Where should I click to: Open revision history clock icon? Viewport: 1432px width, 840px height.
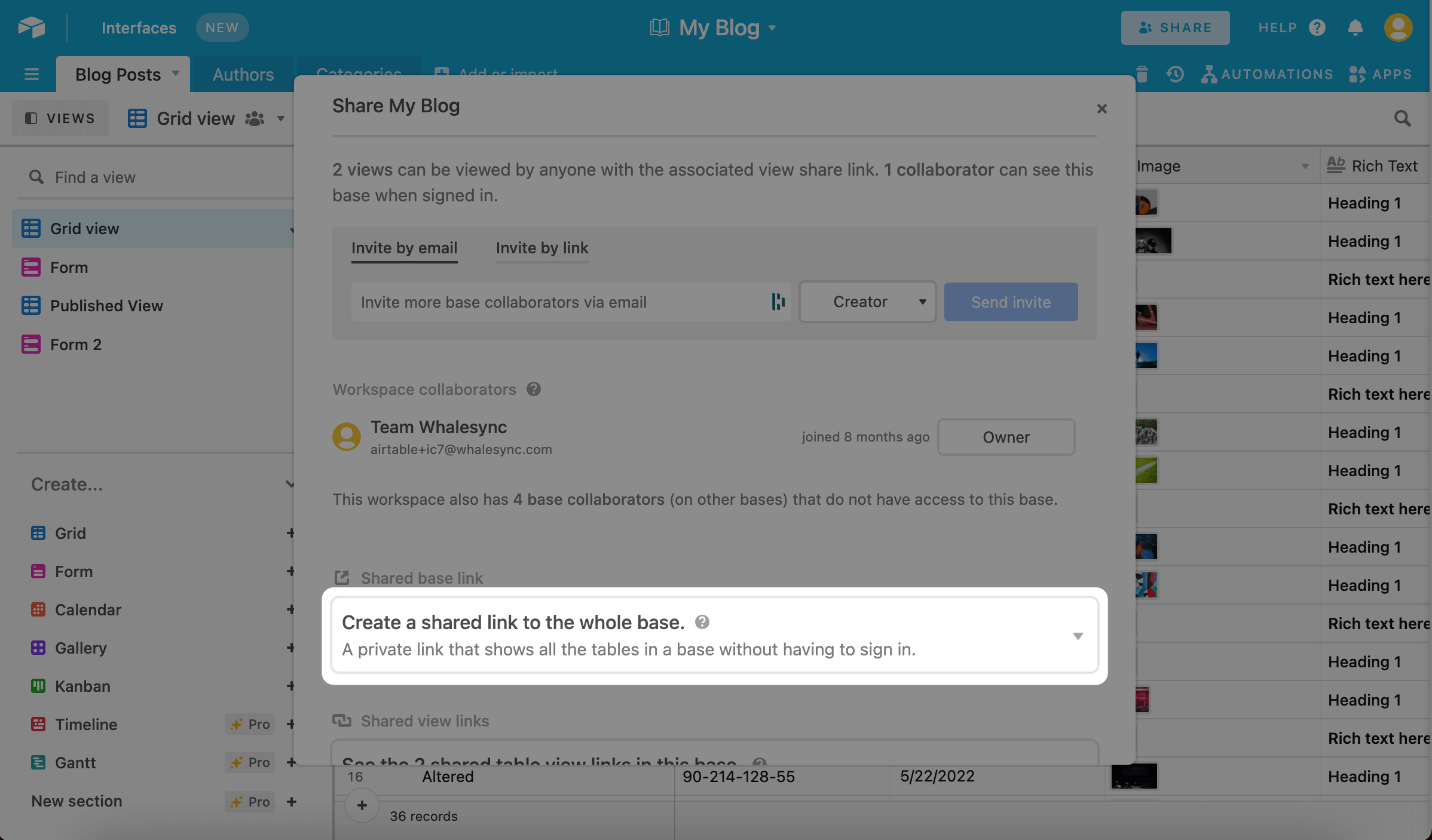pyautogui.click(x=1175, y=73)
